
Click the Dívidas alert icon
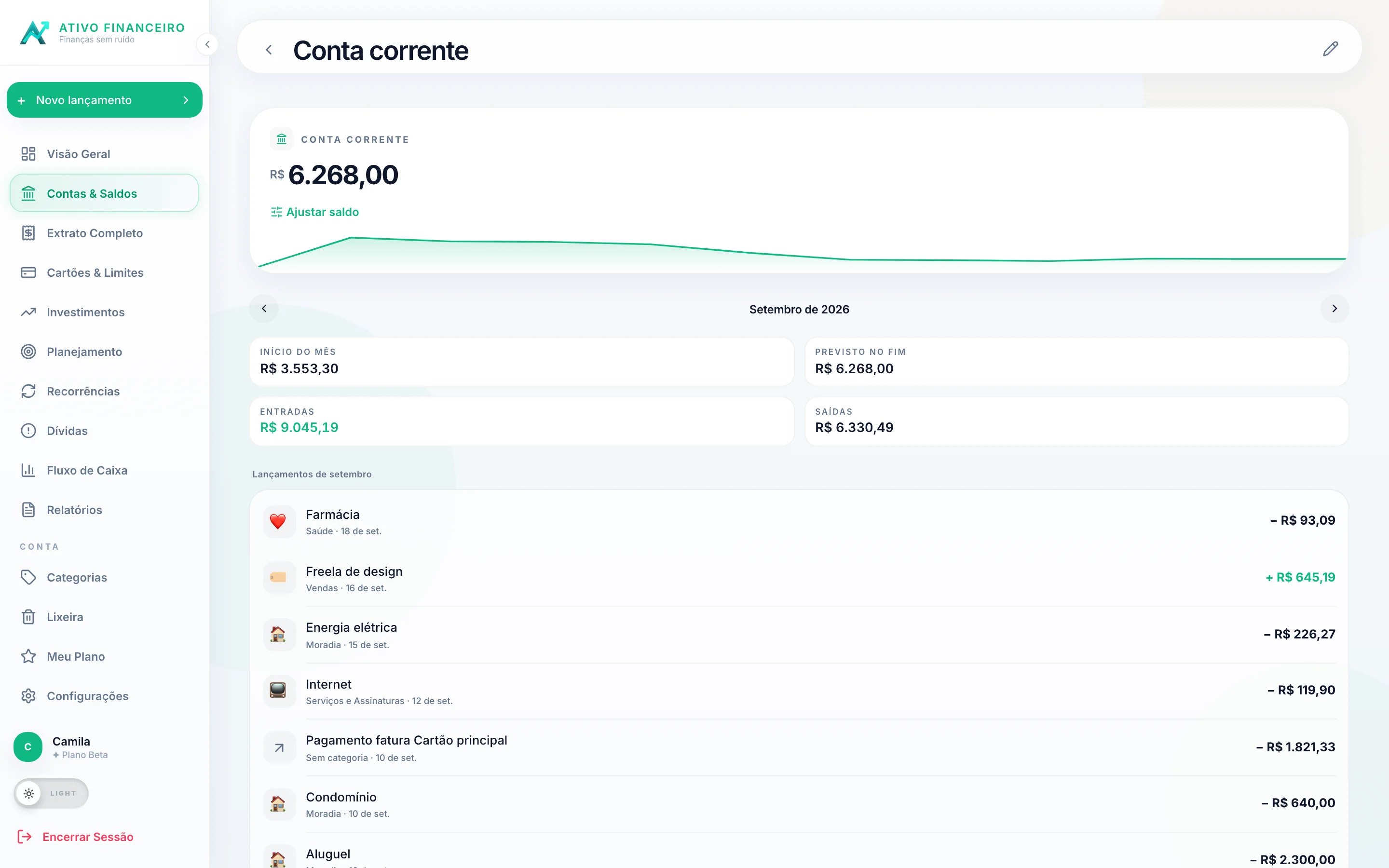point(28,431)
